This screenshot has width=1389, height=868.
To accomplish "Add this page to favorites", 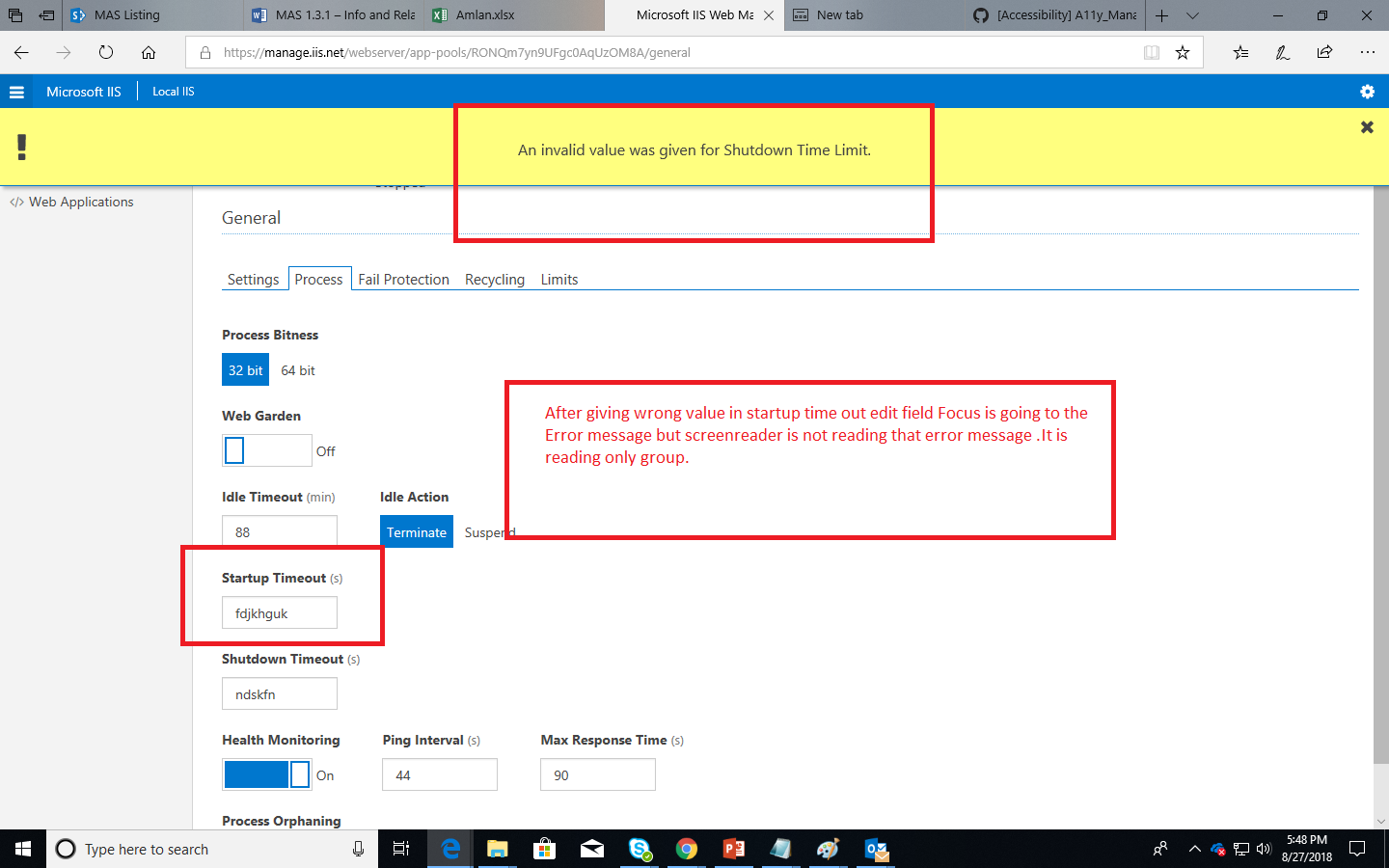I will coord(1183,52).
